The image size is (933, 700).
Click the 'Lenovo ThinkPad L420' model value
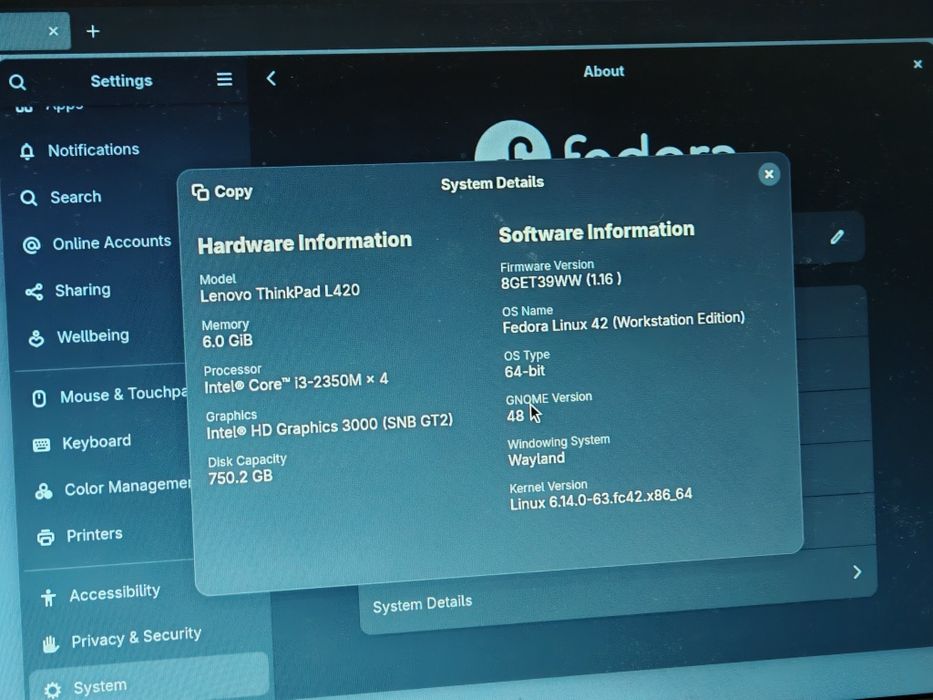tap(280, 293)
